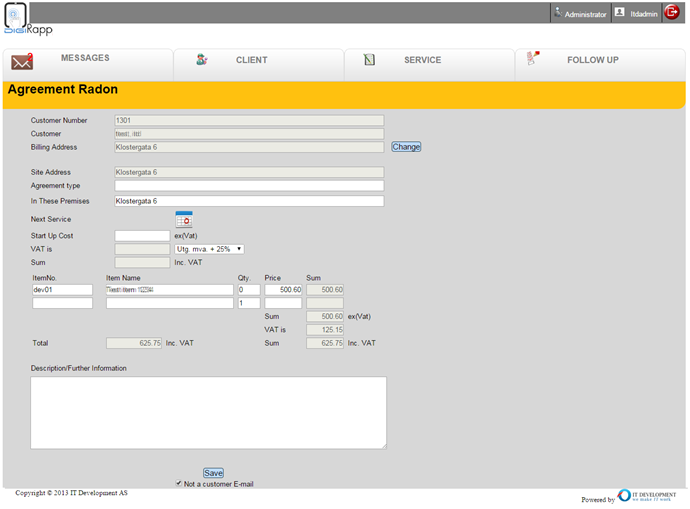
Task: Click the ltdadmin username in header
Action: click(644, 14)
